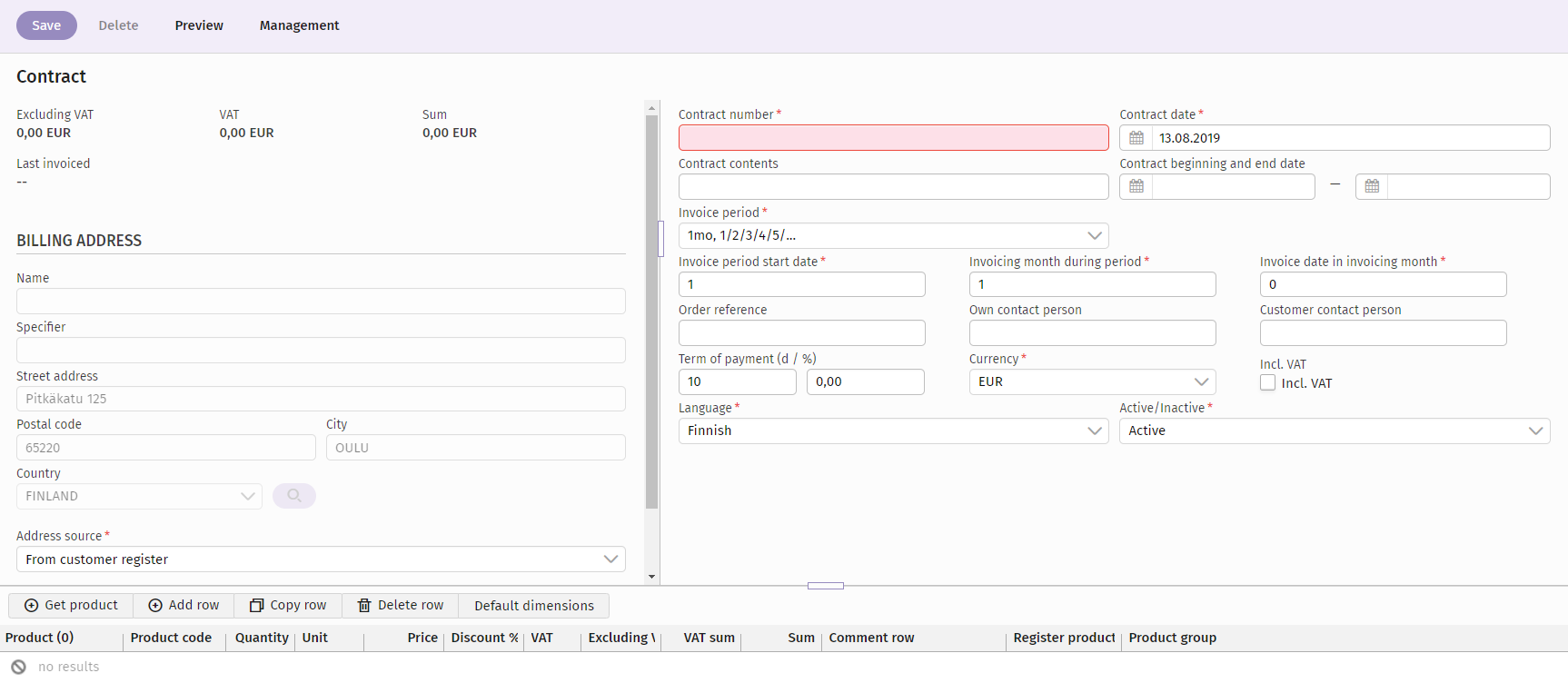Image resolution: width=1568 pixels, height=683 pixels.
Task: Click the Invoicing month during period field
Action: click(1093, 284)
